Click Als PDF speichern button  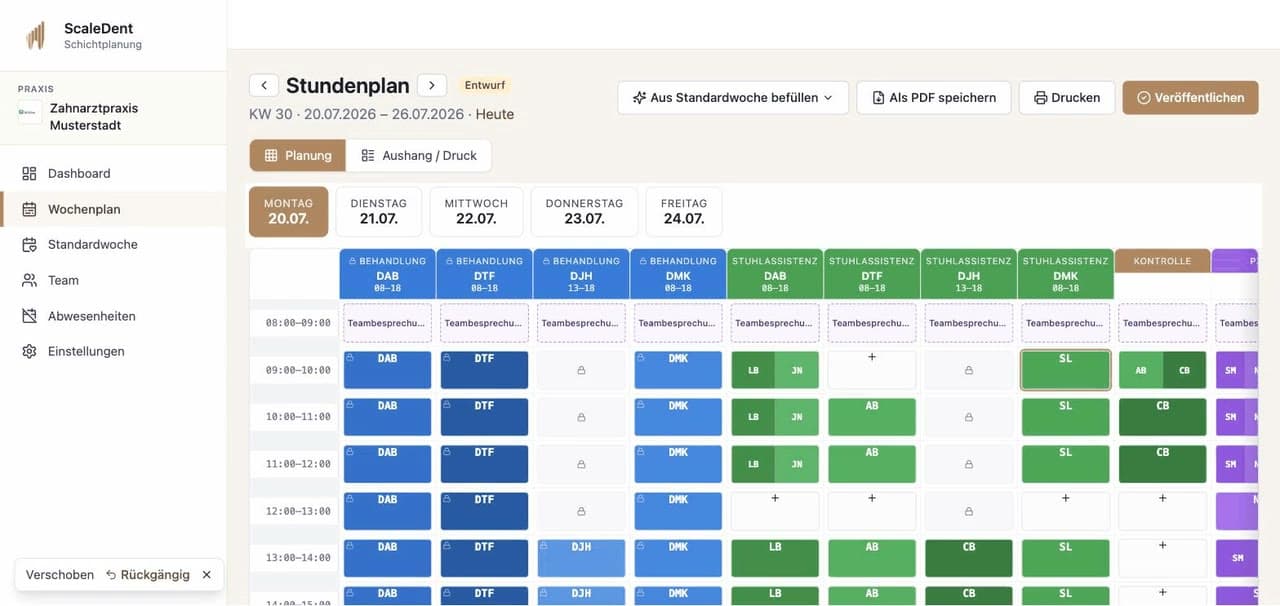coord(934,98)
